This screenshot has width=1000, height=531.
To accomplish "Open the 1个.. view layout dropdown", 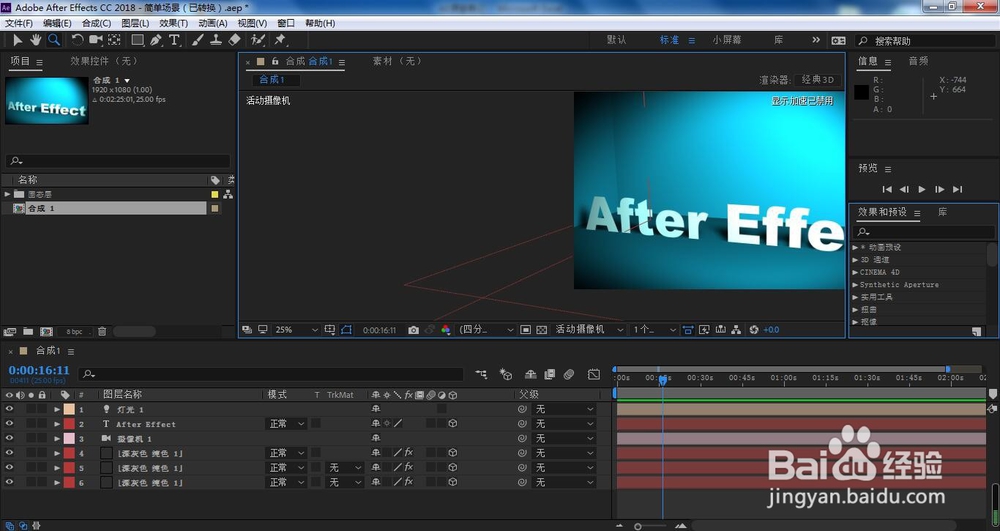I will (x=654, y=330).
